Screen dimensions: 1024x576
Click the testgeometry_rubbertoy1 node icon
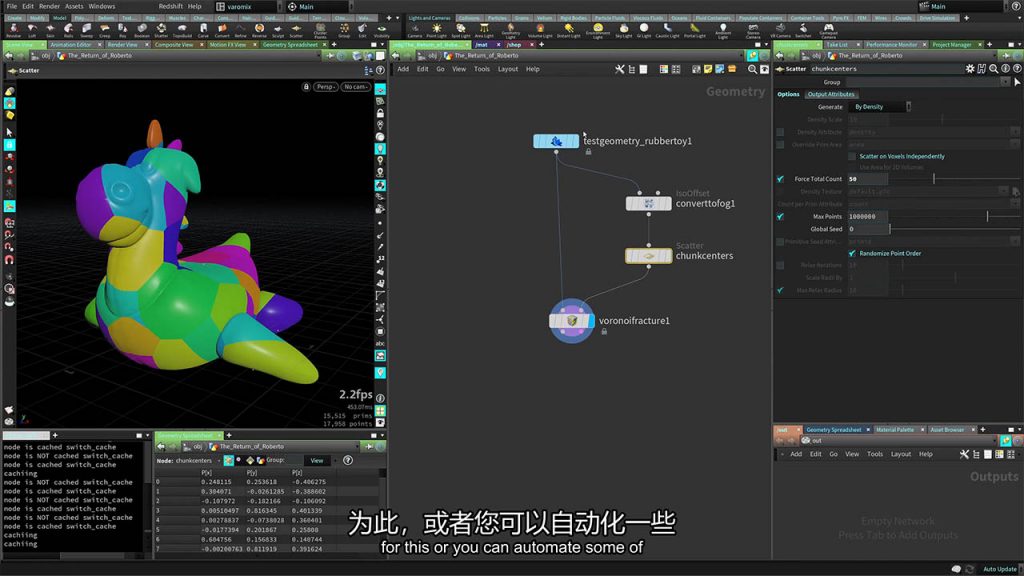tap(556, 141)
